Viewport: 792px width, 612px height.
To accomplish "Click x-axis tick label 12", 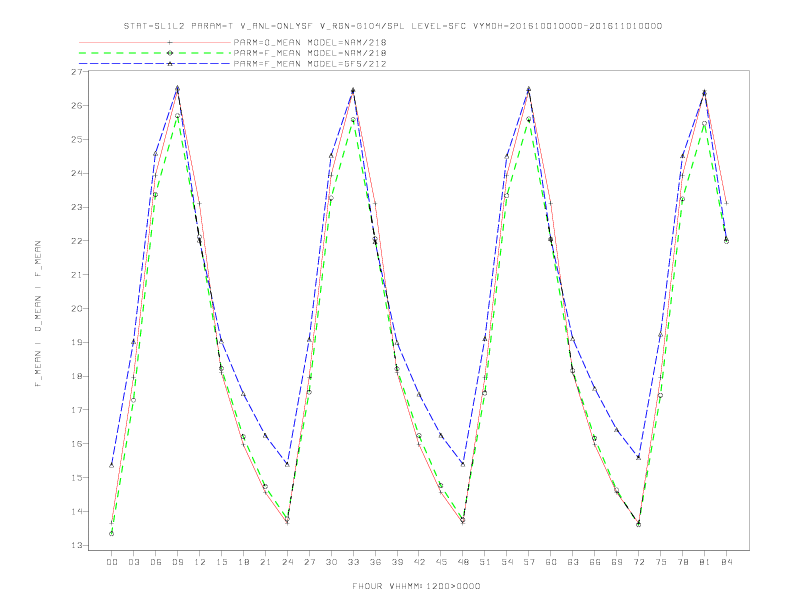I will point(200,562).
